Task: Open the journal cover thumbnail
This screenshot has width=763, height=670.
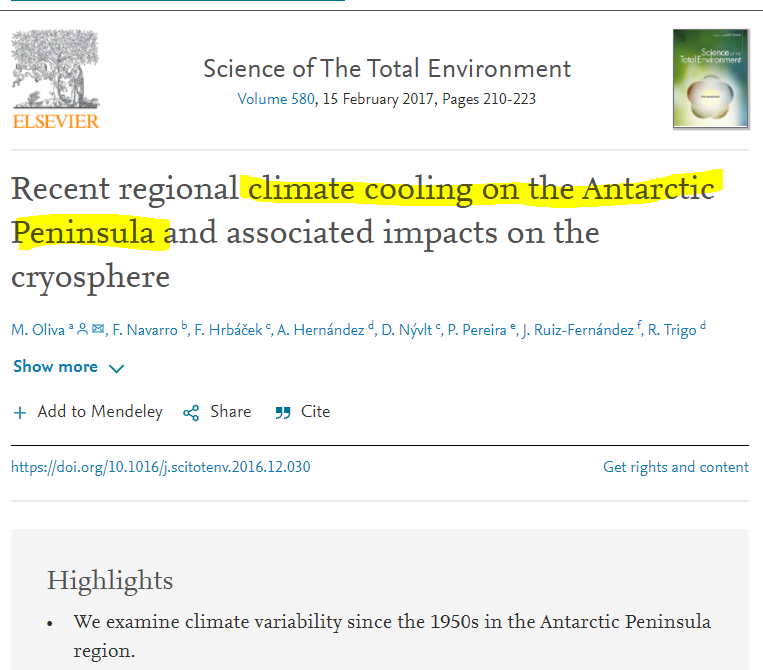Action: (710, 79)
